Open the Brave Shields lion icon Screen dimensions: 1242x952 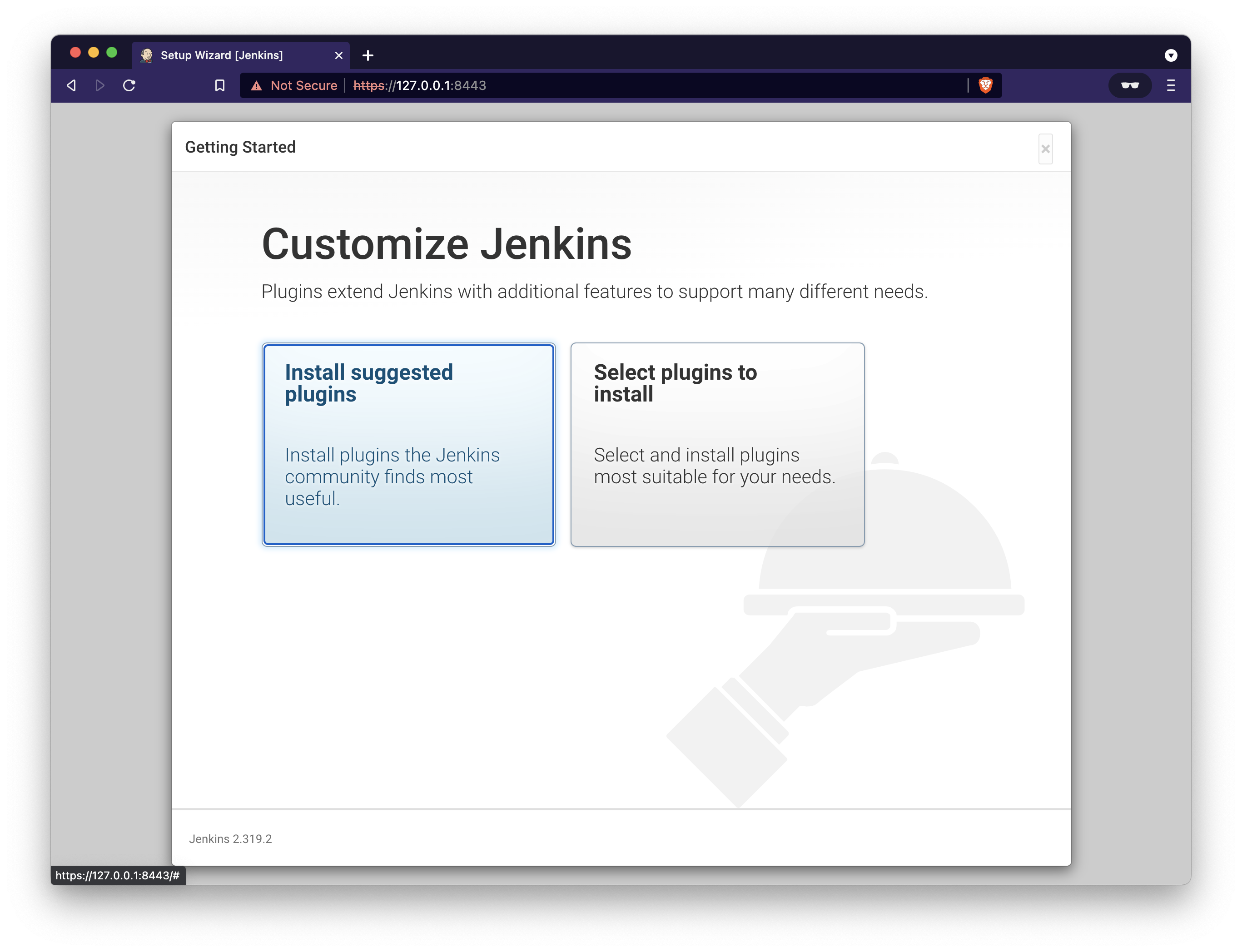(x=985, y=85)
